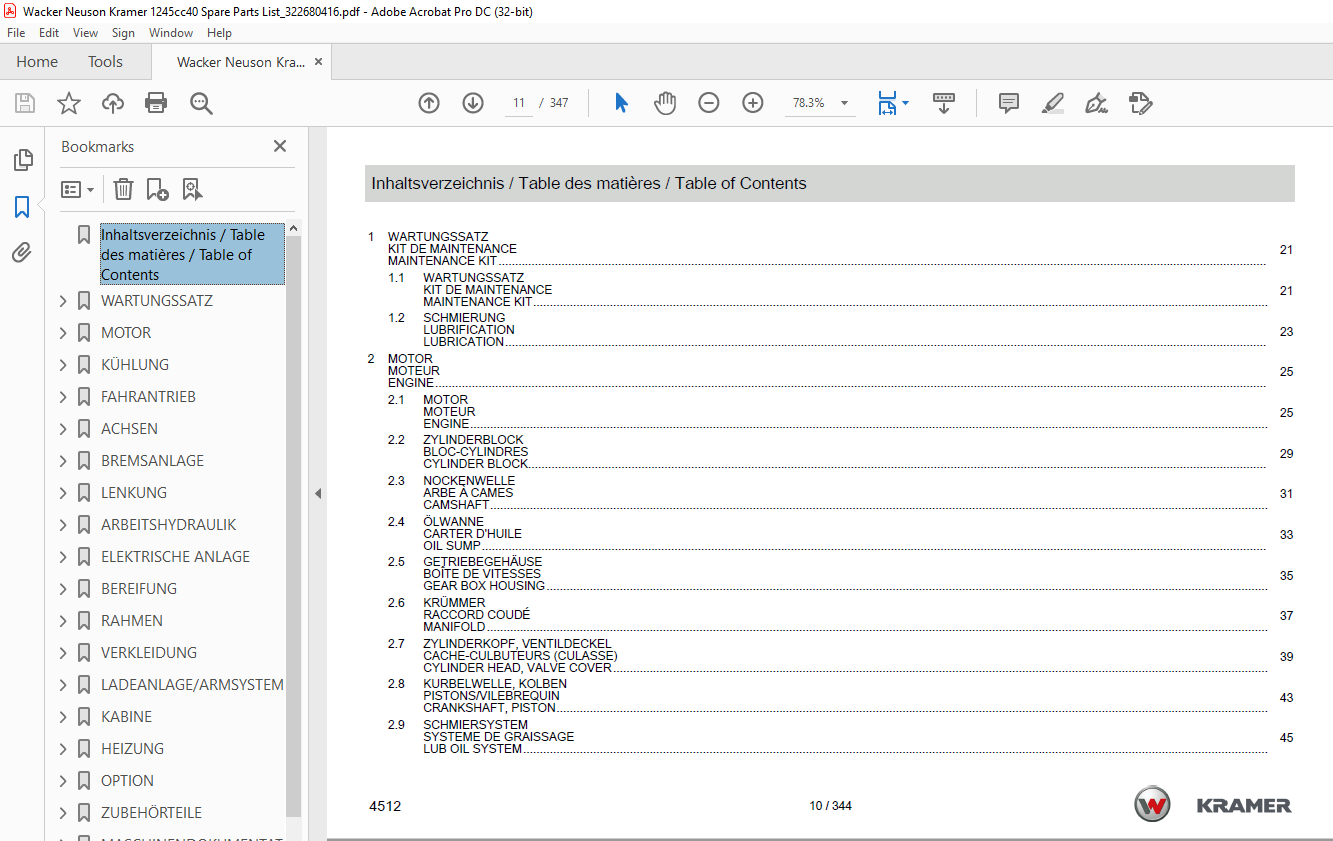Toggle the bookmarks panel icon in sidebar

22,207
